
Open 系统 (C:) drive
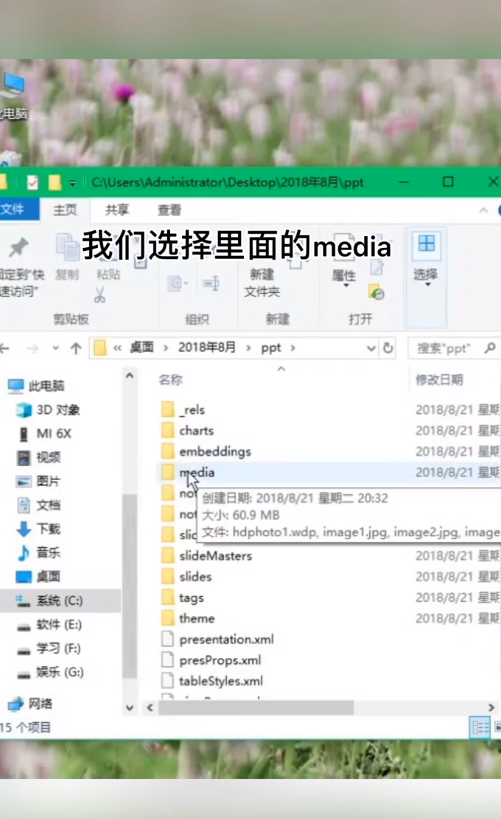click(60, 601)
